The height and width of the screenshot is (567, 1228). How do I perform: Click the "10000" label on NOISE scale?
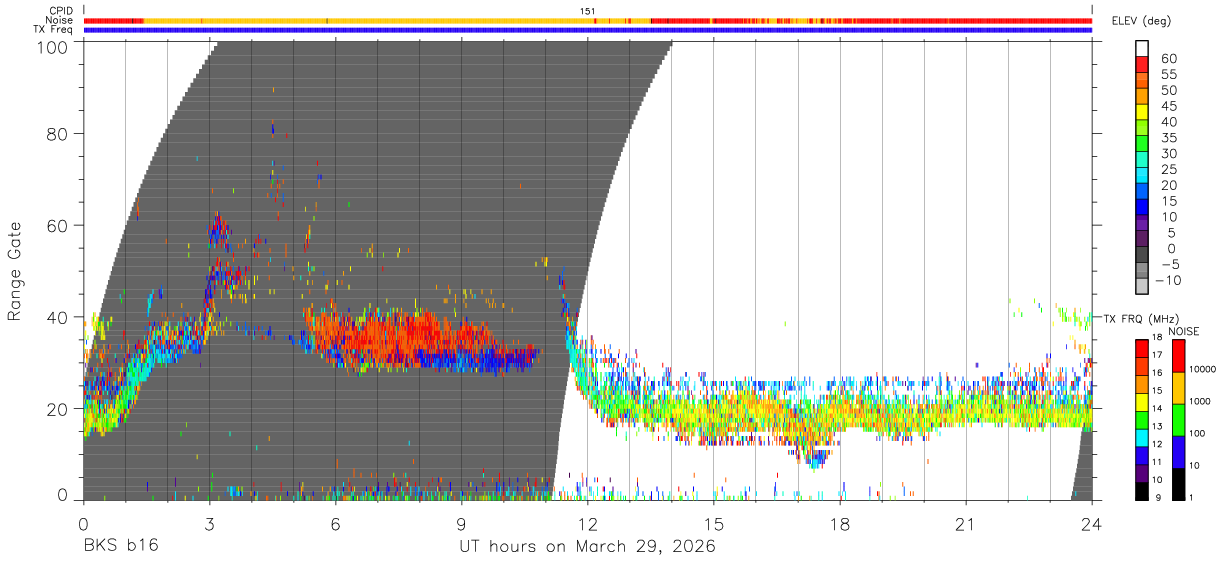1203,370
